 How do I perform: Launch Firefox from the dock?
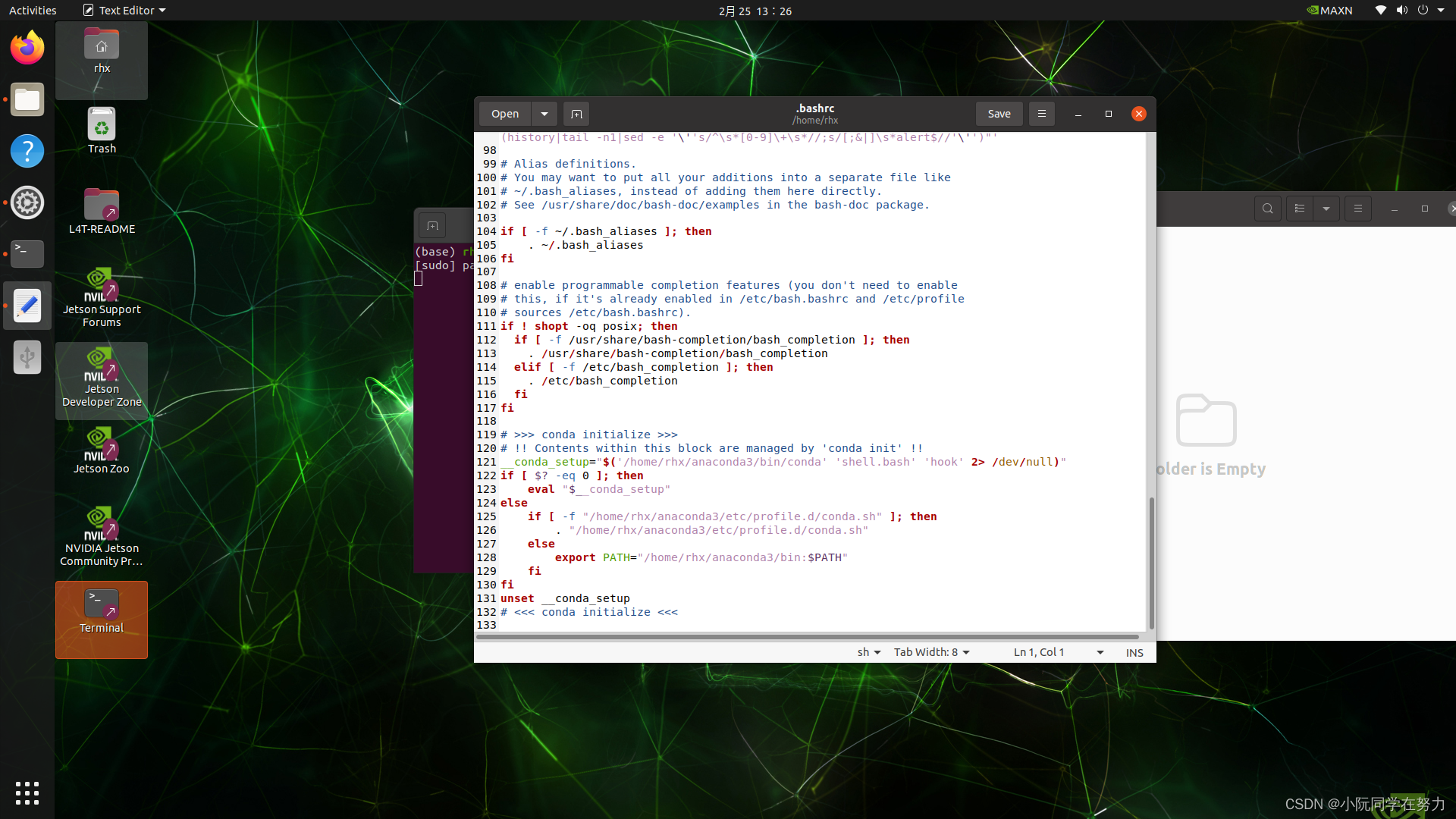point(27,47)
